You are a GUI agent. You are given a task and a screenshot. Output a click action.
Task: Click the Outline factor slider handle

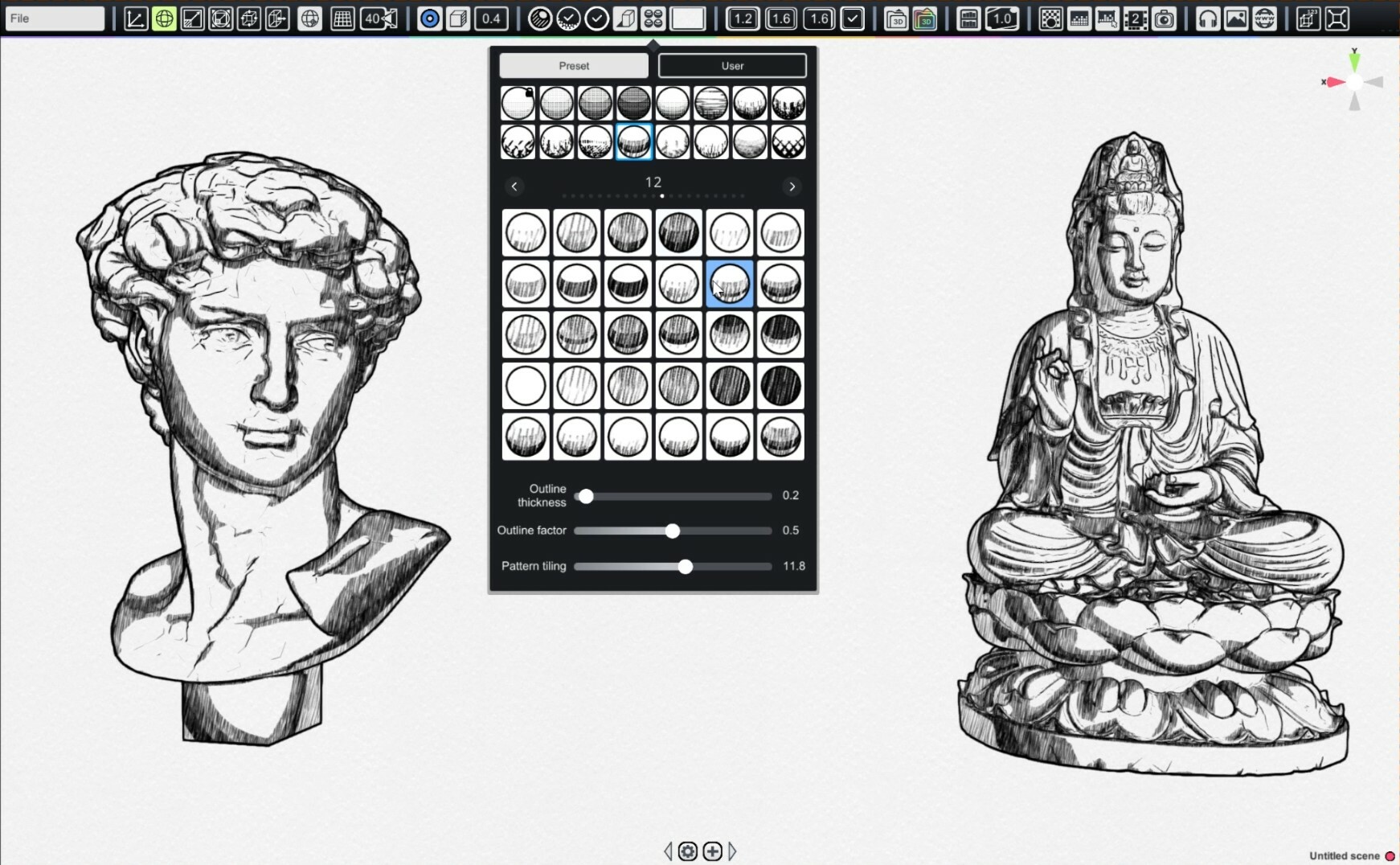[x=673, y=531]
